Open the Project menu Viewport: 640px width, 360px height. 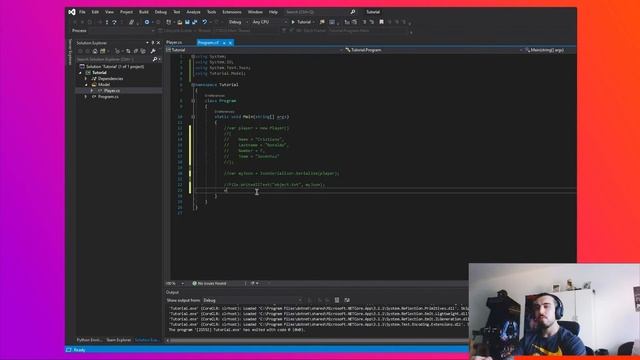click(x=126, y=12)
